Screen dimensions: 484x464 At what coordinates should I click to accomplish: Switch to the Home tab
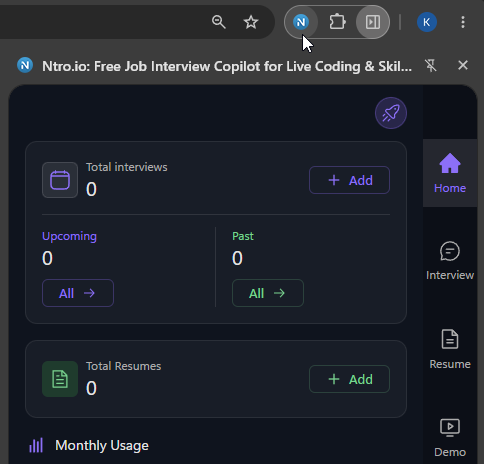tap(450, 173)
